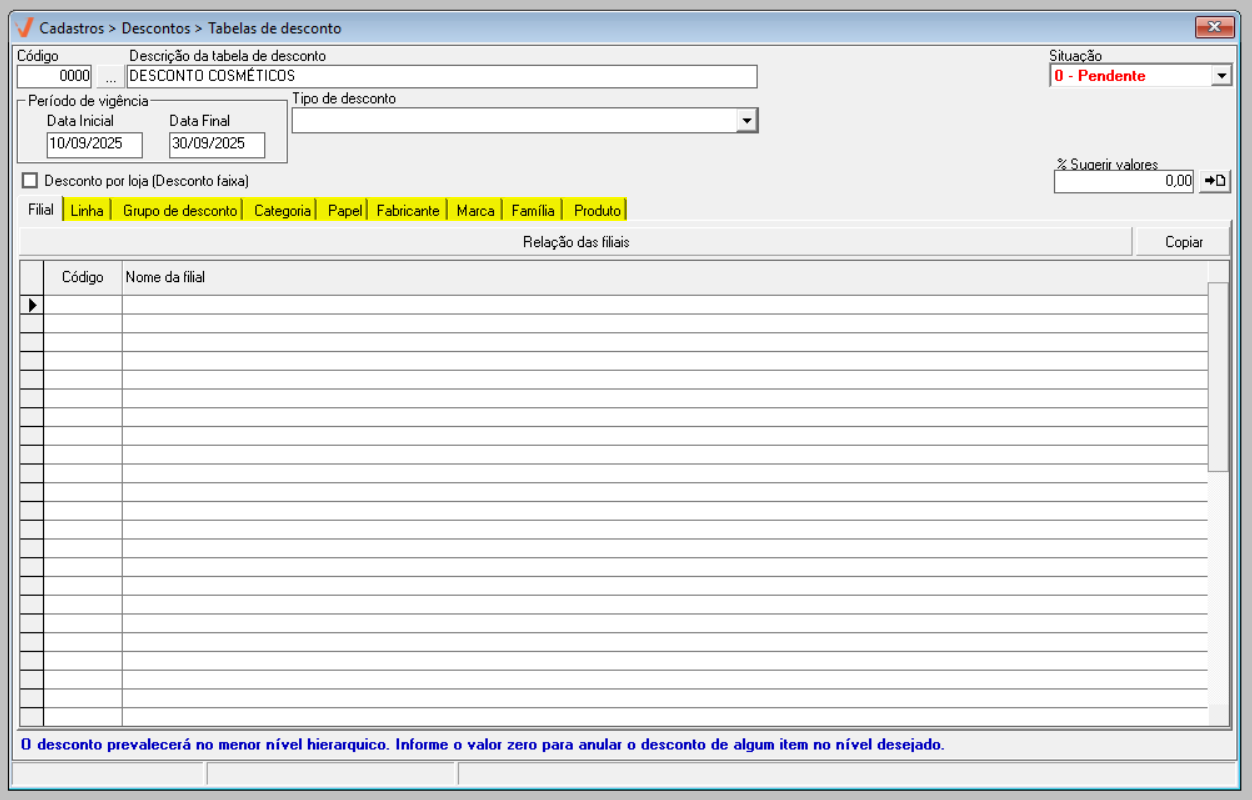The height and width of the screenshot is (800, 1252).
Task: Click the Copiar button
Action: pyautogui.click(x=1183, y=242)
